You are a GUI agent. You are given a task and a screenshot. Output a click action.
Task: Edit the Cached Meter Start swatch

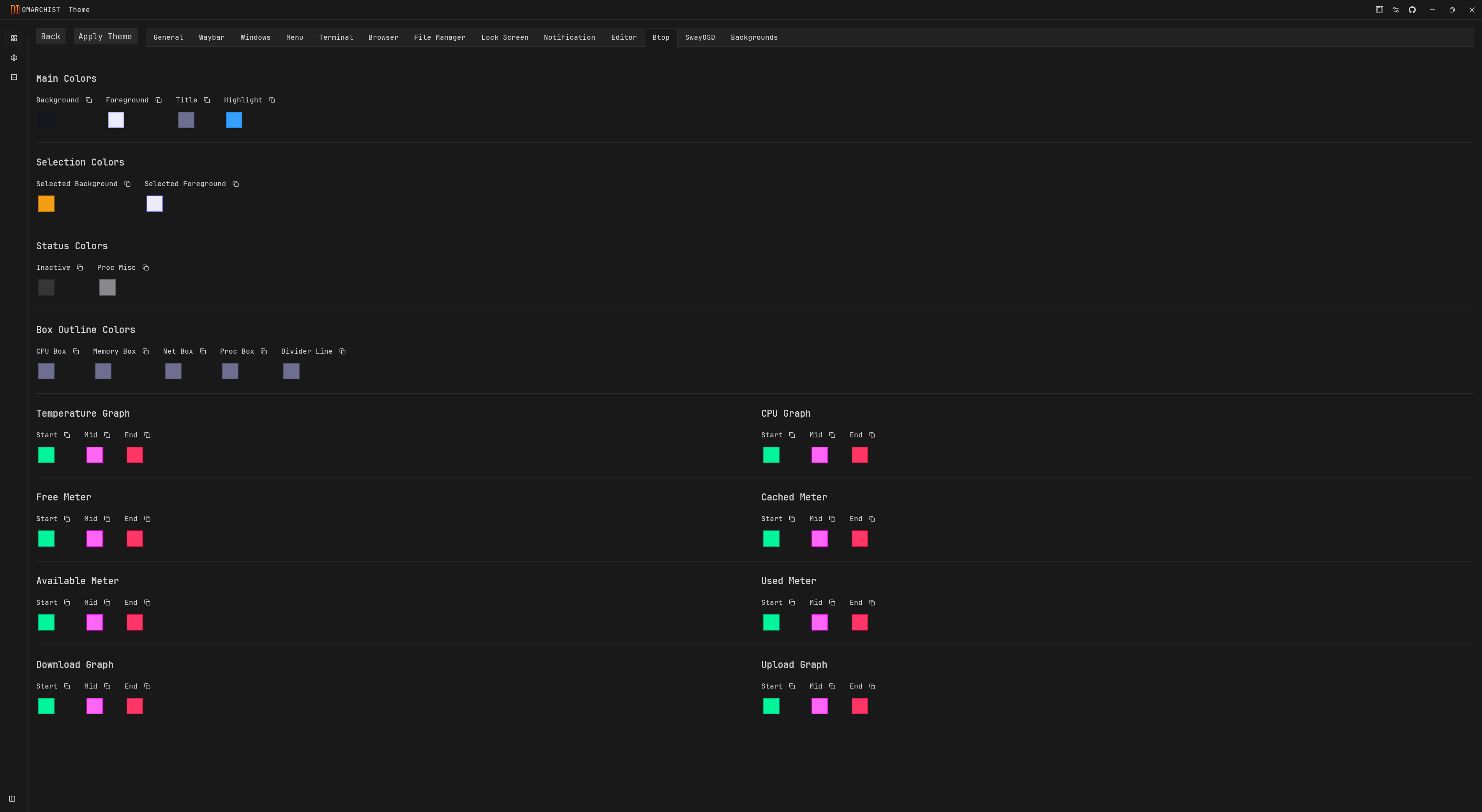tap(771, 539)
